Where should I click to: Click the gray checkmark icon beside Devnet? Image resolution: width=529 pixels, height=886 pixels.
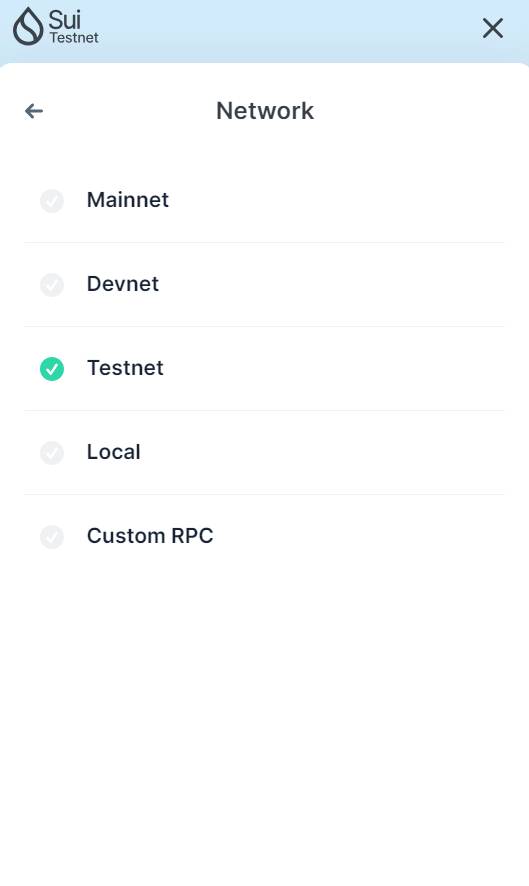click(x=52, y=285)
